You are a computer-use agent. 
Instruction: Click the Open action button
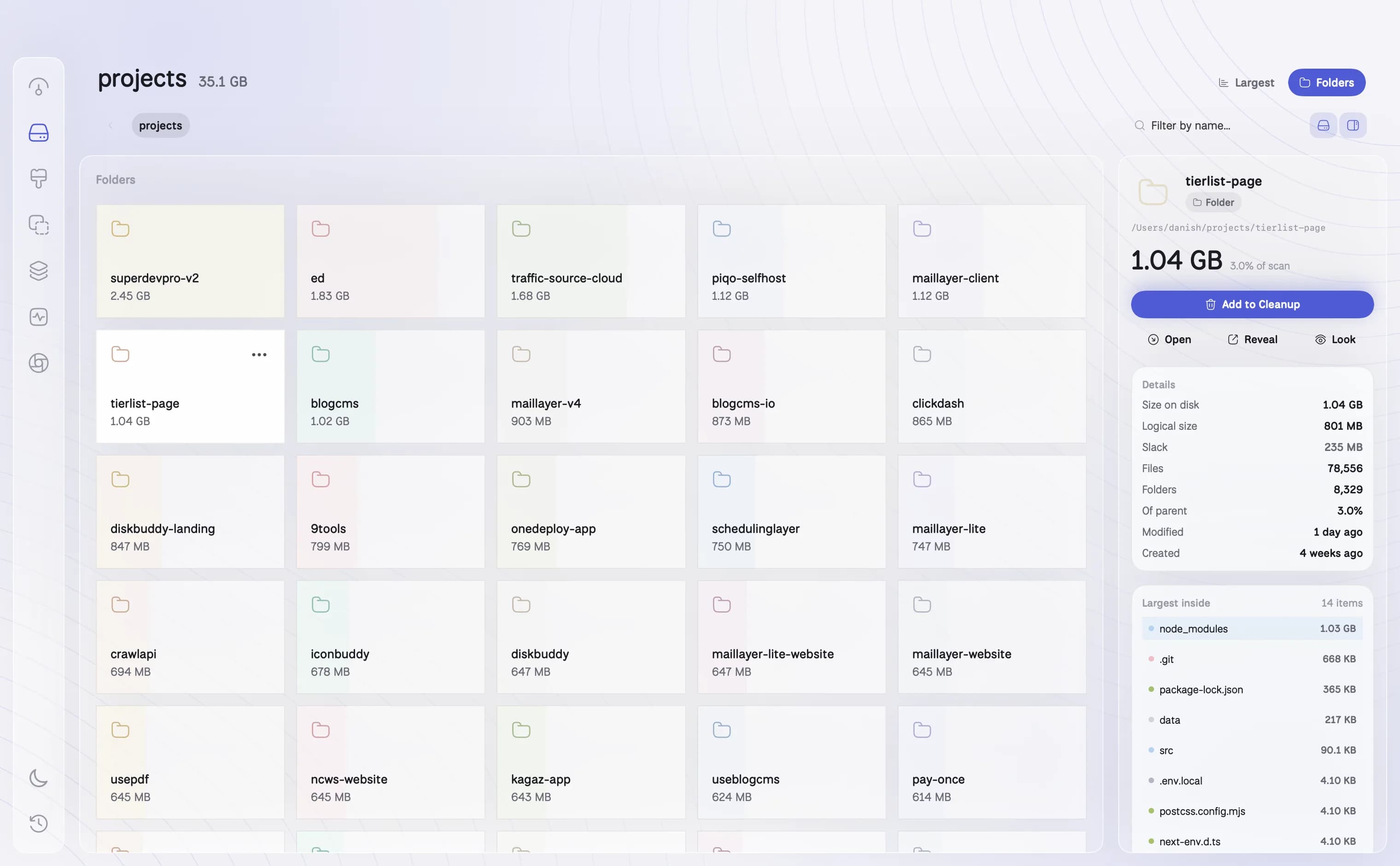(x=1169, y=339)
